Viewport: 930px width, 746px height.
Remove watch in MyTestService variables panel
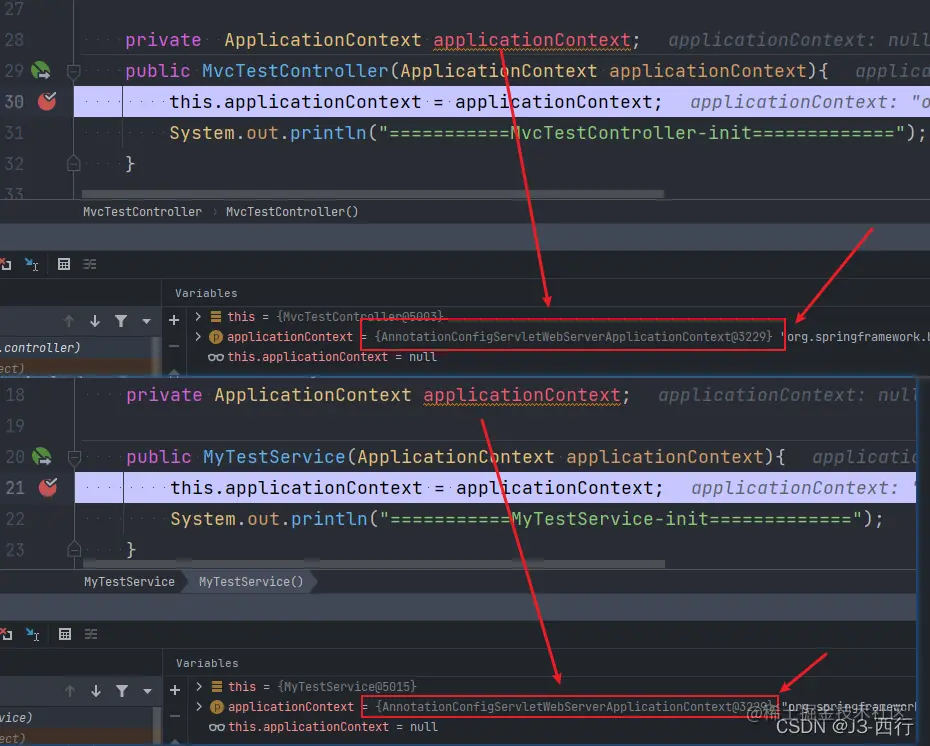pyautogui.click(x=175, y=716)
